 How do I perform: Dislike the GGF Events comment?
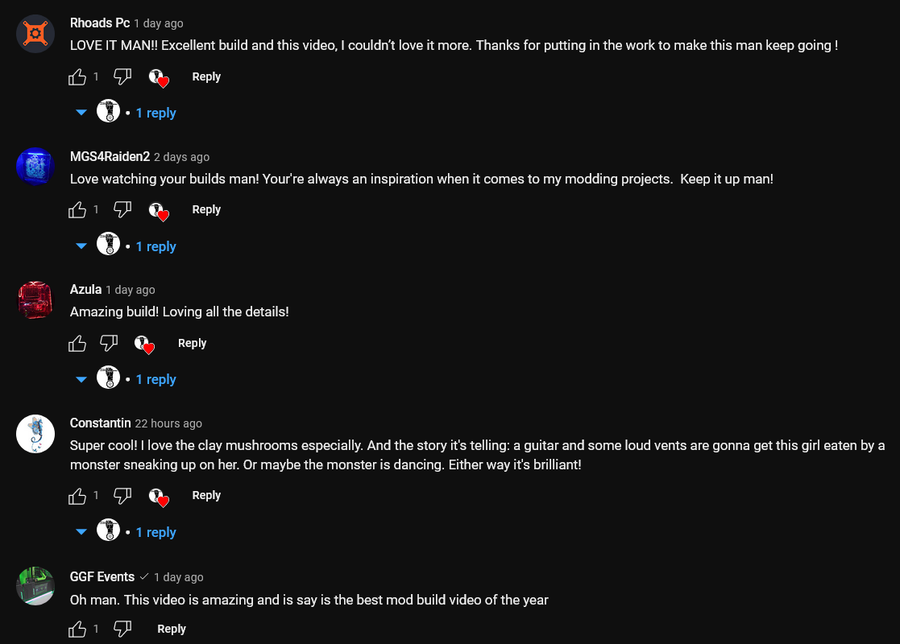pos(122,629)
